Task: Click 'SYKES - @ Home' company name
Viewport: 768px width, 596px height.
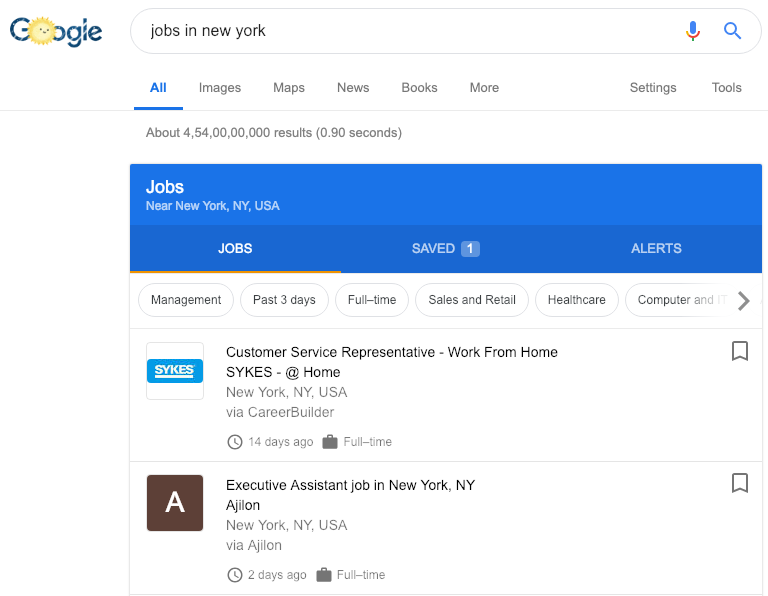Action: [x=283, y=372]
